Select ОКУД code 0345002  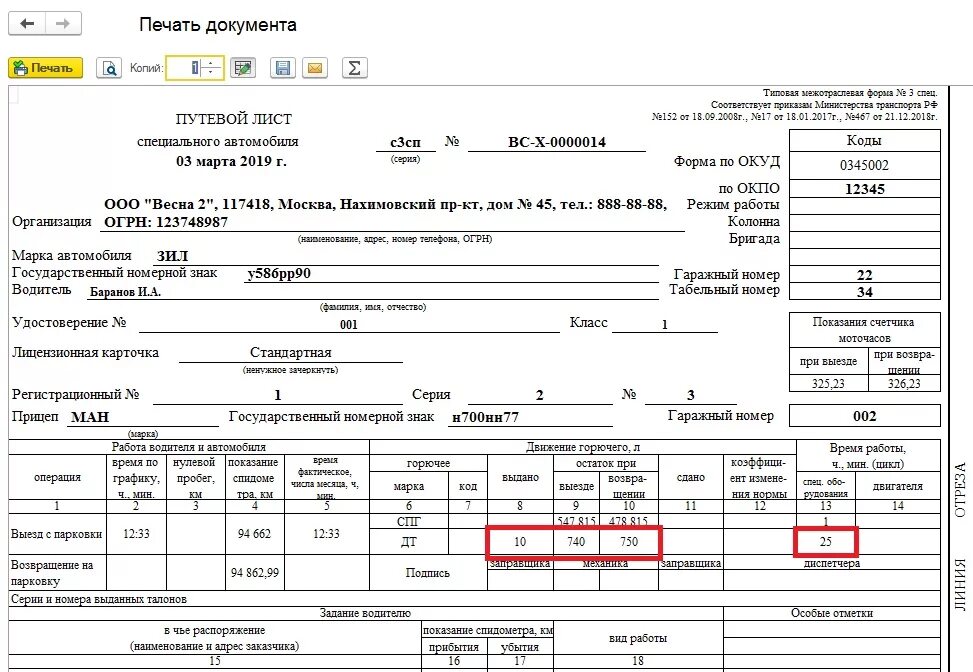(x=864, y=165)
